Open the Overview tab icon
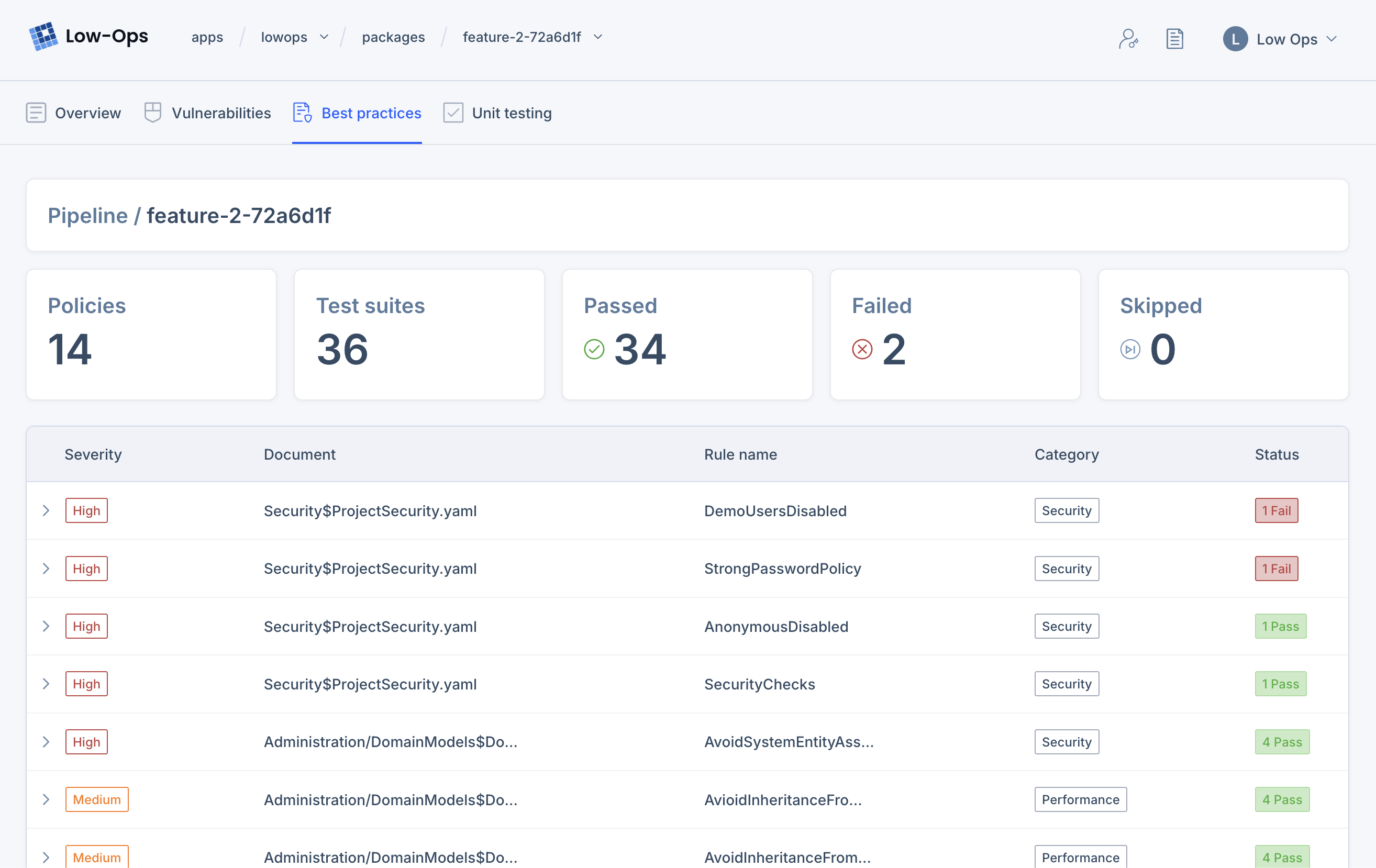 coord(36,113)
